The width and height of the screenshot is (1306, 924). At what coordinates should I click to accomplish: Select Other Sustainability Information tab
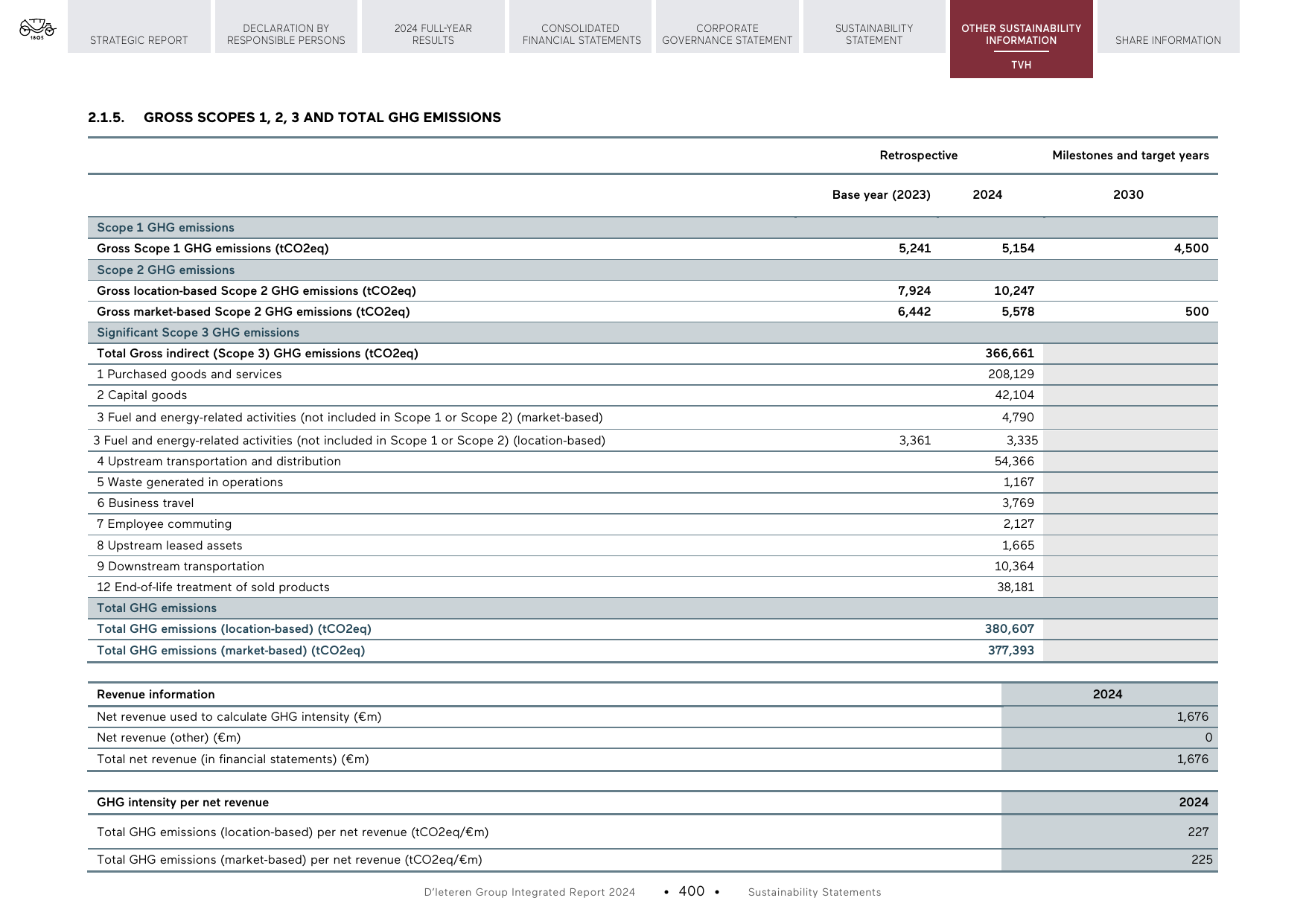(x=1022, y=34)
